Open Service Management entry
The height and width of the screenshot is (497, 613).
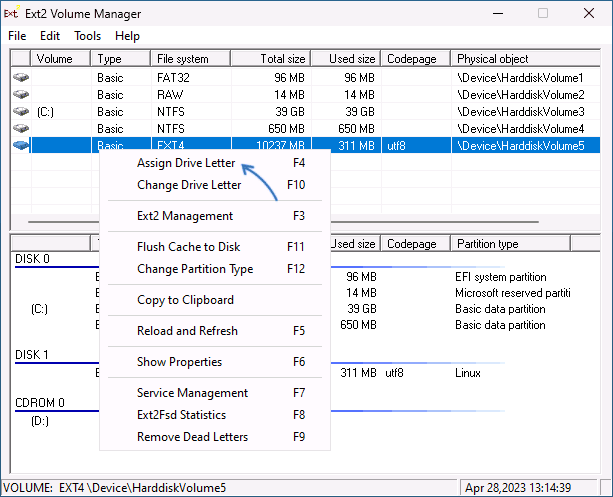215,393
